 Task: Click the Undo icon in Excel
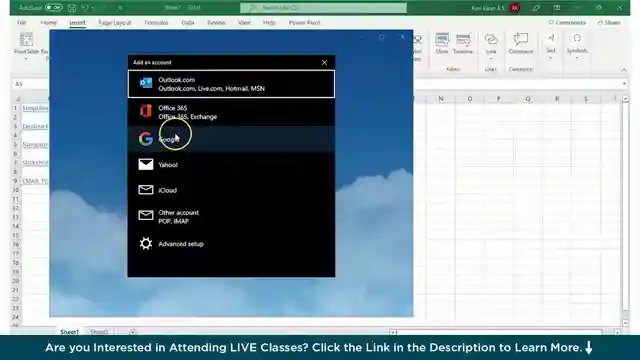click(x=85, y=8)
